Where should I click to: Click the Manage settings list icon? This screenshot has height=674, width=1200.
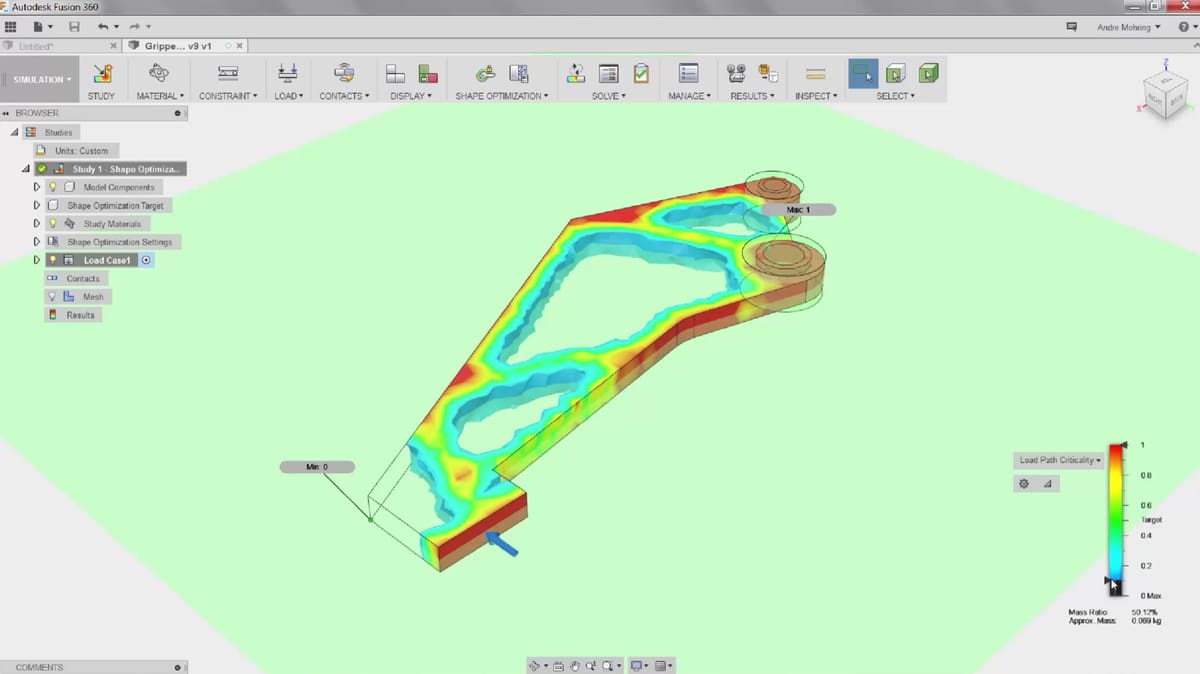tap(689, 73)
